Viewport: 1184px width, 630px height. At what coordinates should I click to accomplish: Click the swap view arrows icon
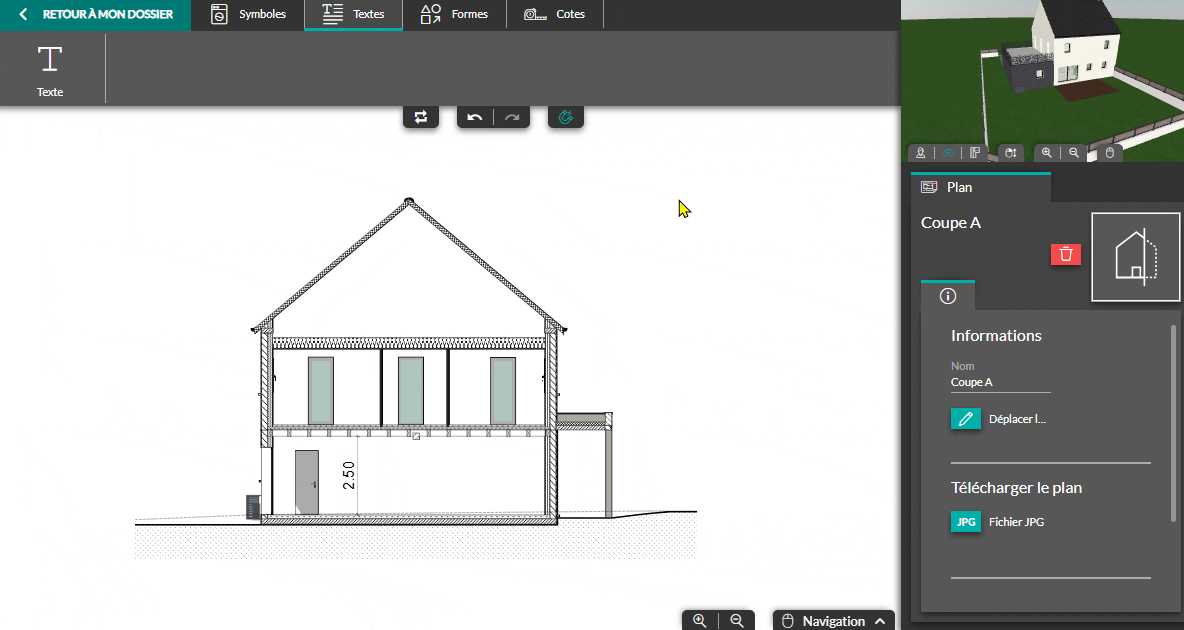[421, 117]
